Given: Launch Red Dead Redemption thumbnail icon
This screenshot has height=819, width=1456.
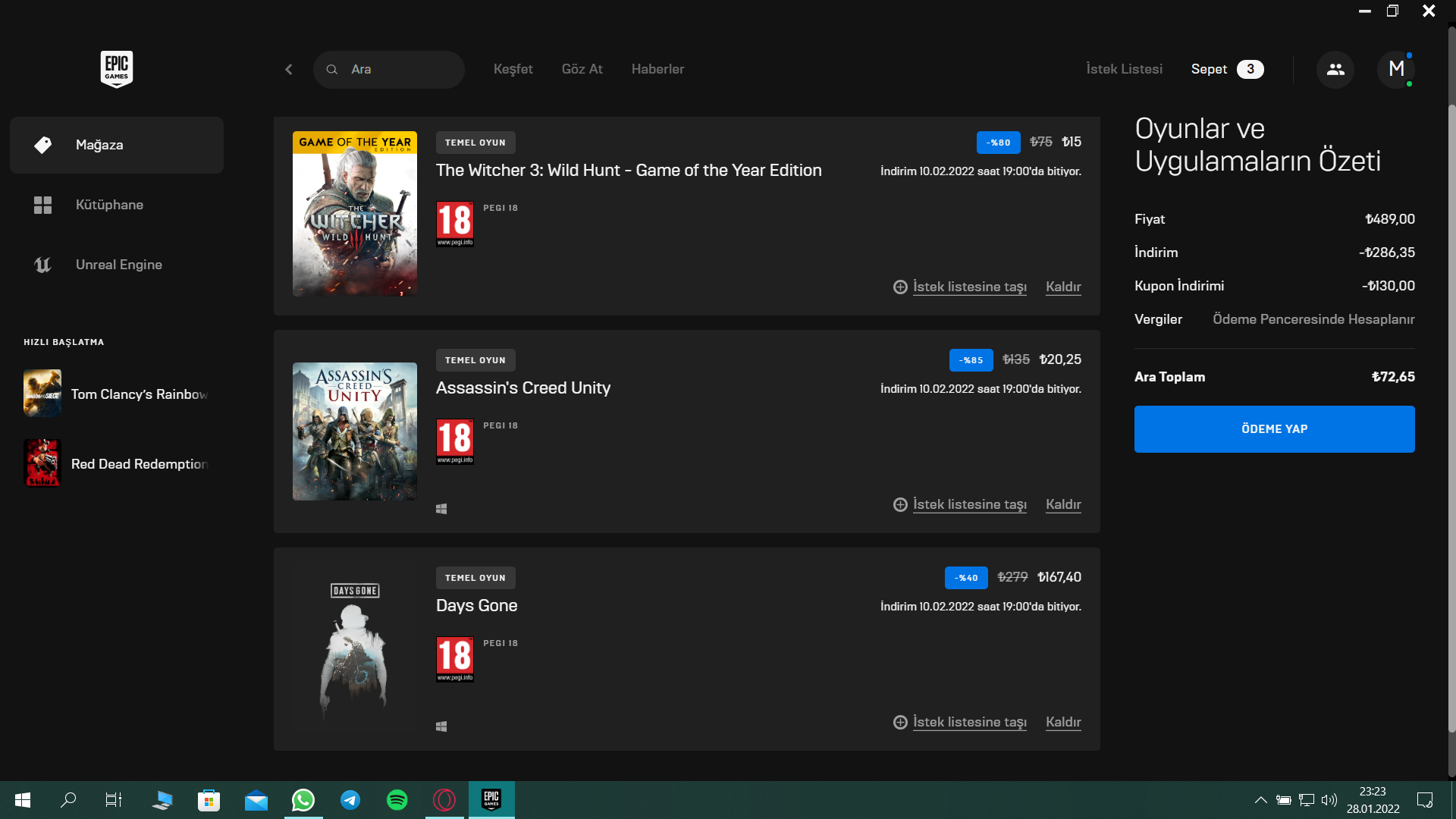Looking at the screenshot, I should pyautogui.click(x=42, y=463).
